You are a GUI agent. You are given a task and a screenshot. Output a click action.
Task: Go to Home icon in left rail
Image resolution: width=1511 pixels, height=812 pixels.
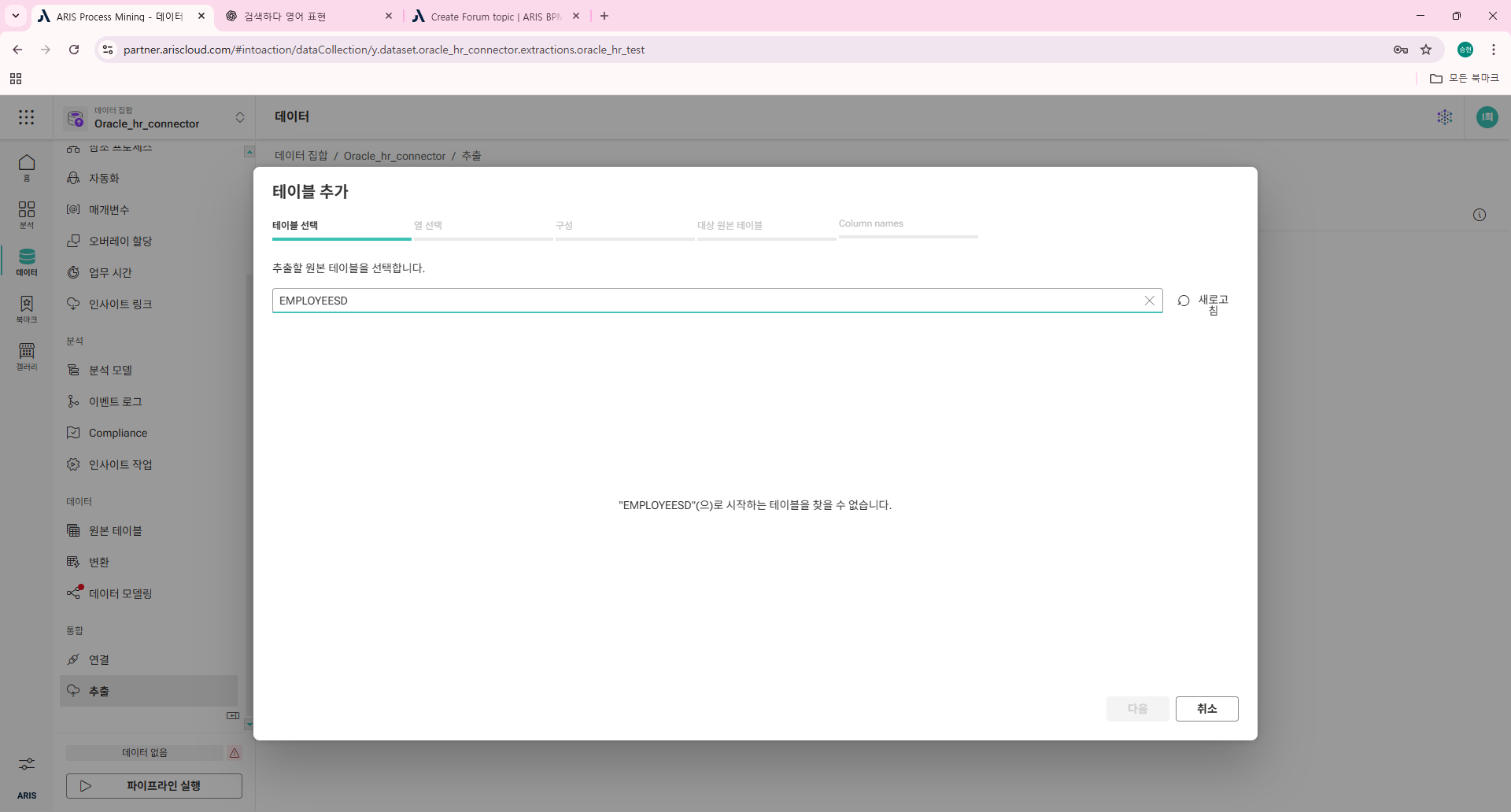[x=27, y=167]
